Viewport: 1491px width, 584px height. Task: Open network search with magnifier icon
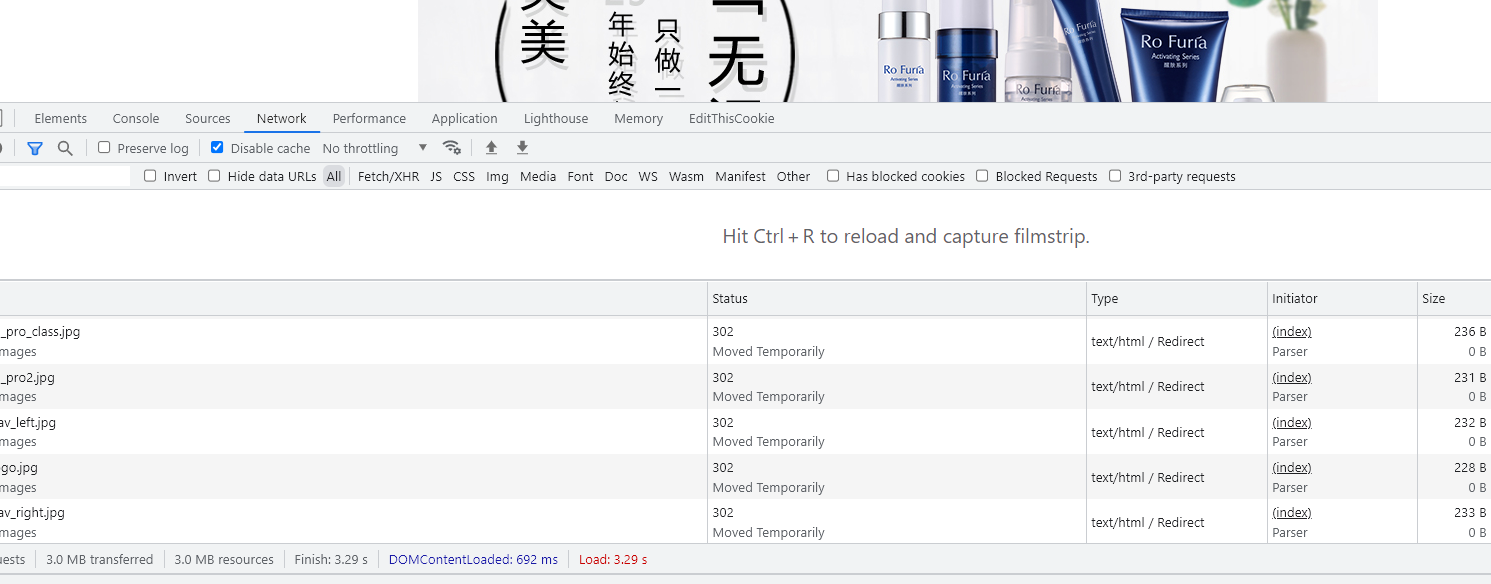click(65, 148)
